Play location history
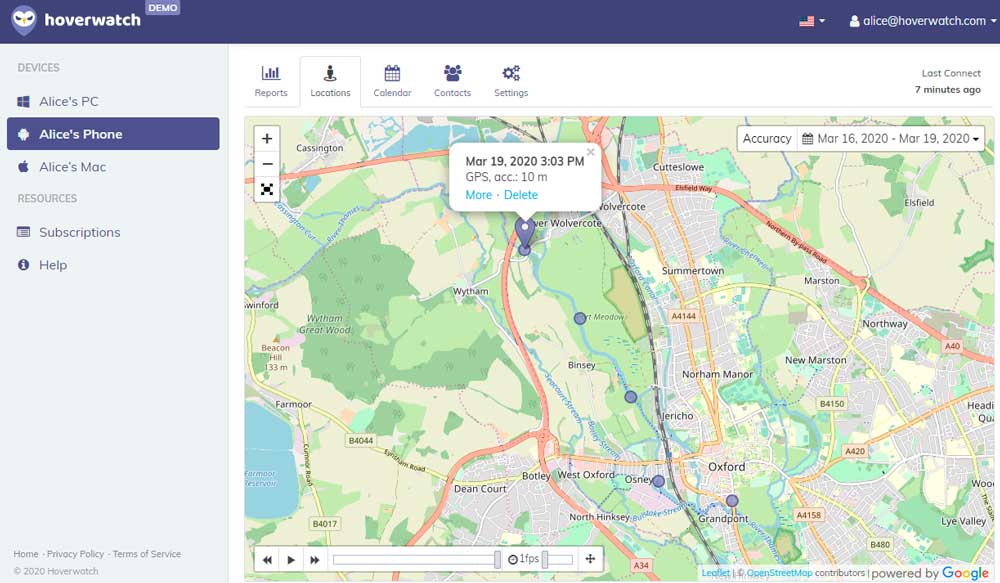The width and height of the screenshot is (1000, 583). pos(291,560)
